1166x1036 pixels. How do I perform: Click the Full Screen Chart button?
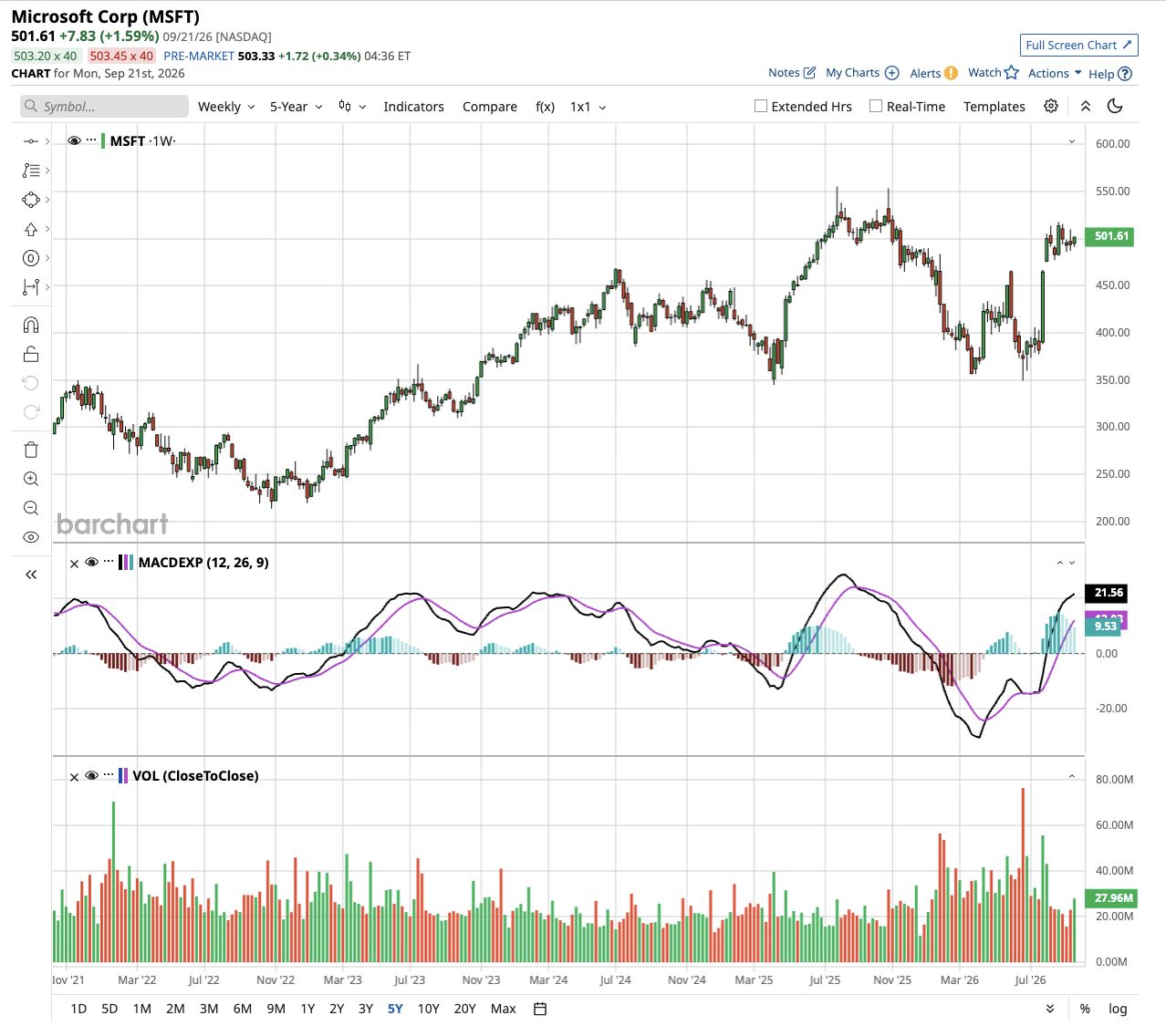pyautogui.click(x=1079, y=45)
